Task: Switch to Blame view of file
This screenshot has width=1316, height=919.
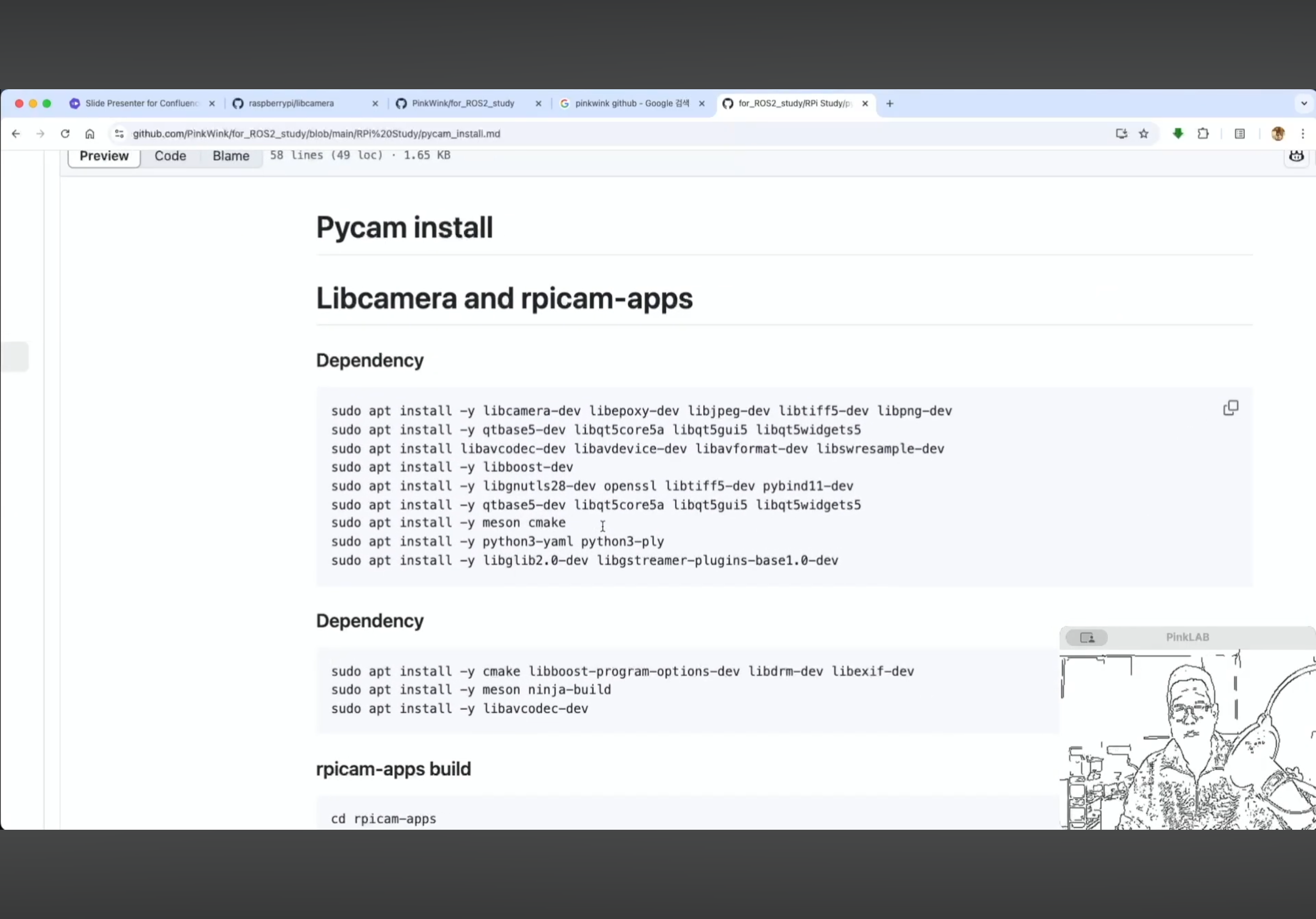Action: 230,156
